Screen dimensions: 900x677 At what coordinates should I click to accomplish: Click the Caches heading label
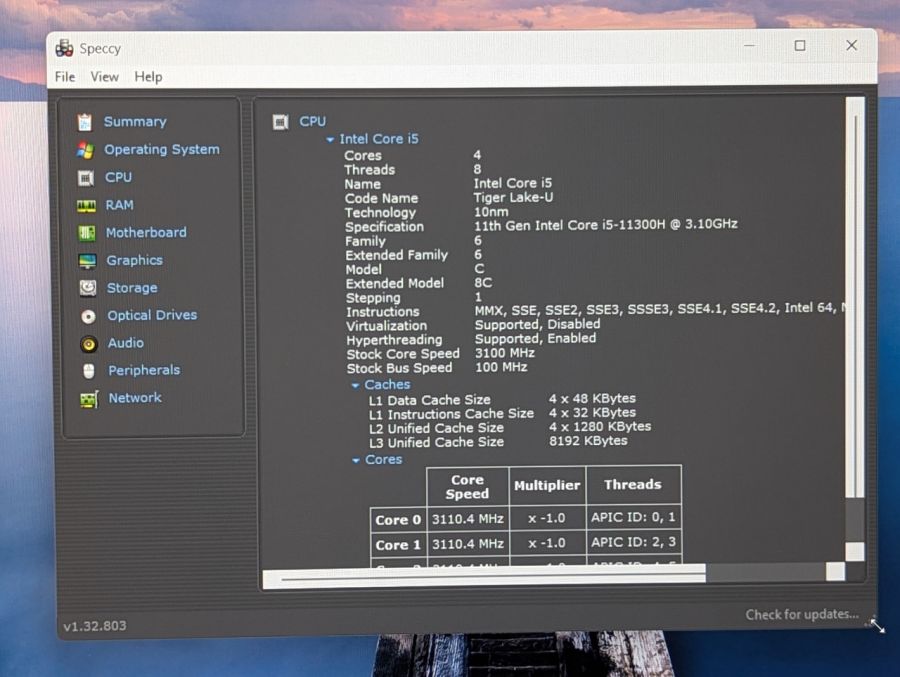coord(387,384)
